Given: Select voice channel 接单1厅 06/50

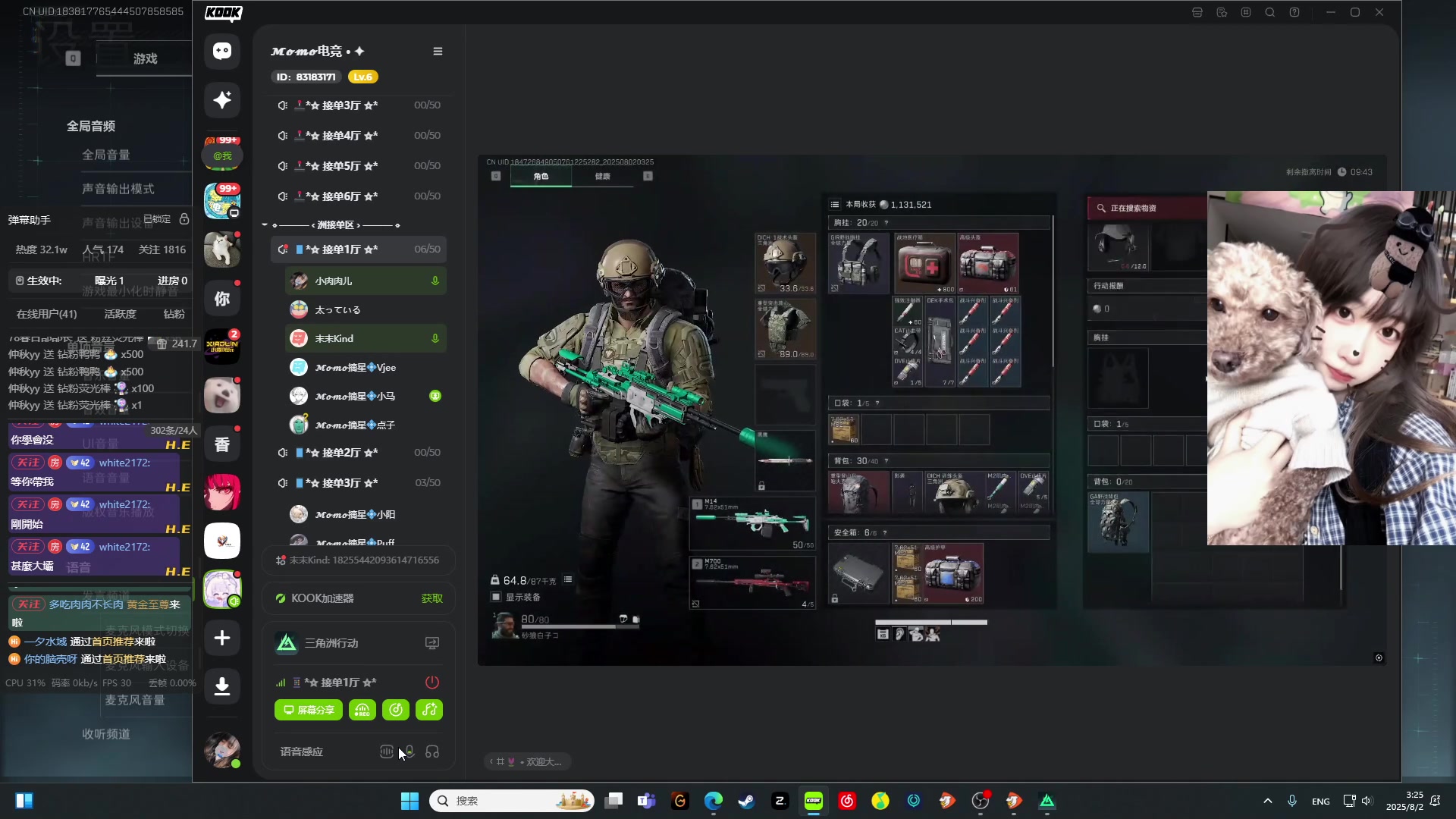Looking at the screenshot, I should (x=358, y=249).
